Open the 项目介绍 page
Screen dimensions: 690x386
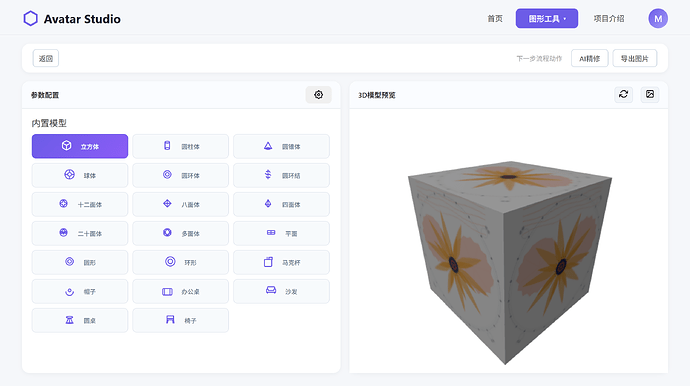pos(609,18)
